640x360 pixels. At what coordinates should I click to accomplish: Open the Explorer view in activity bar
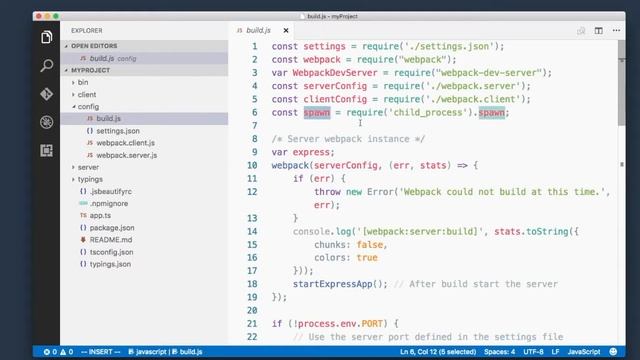tap(47, 37)
